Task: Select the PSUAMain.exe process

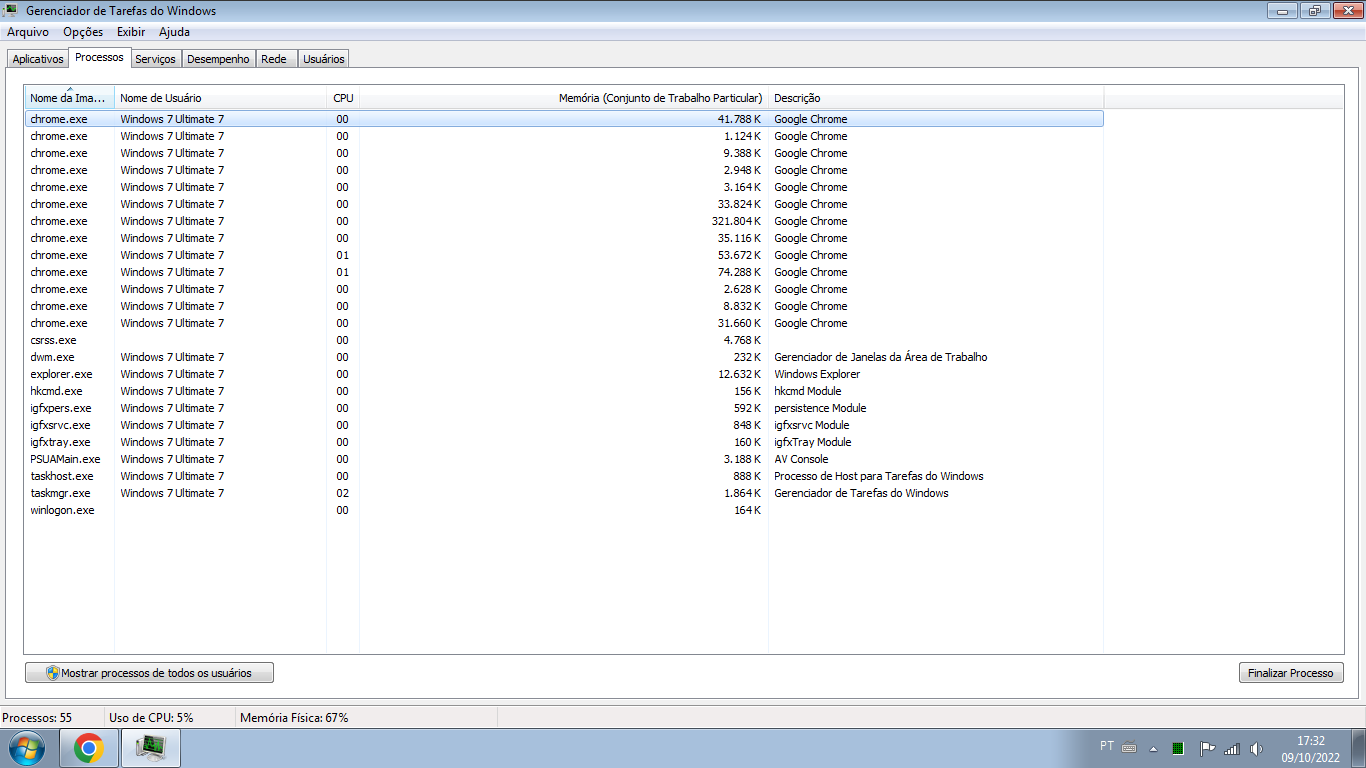Action: coord(564,459)
